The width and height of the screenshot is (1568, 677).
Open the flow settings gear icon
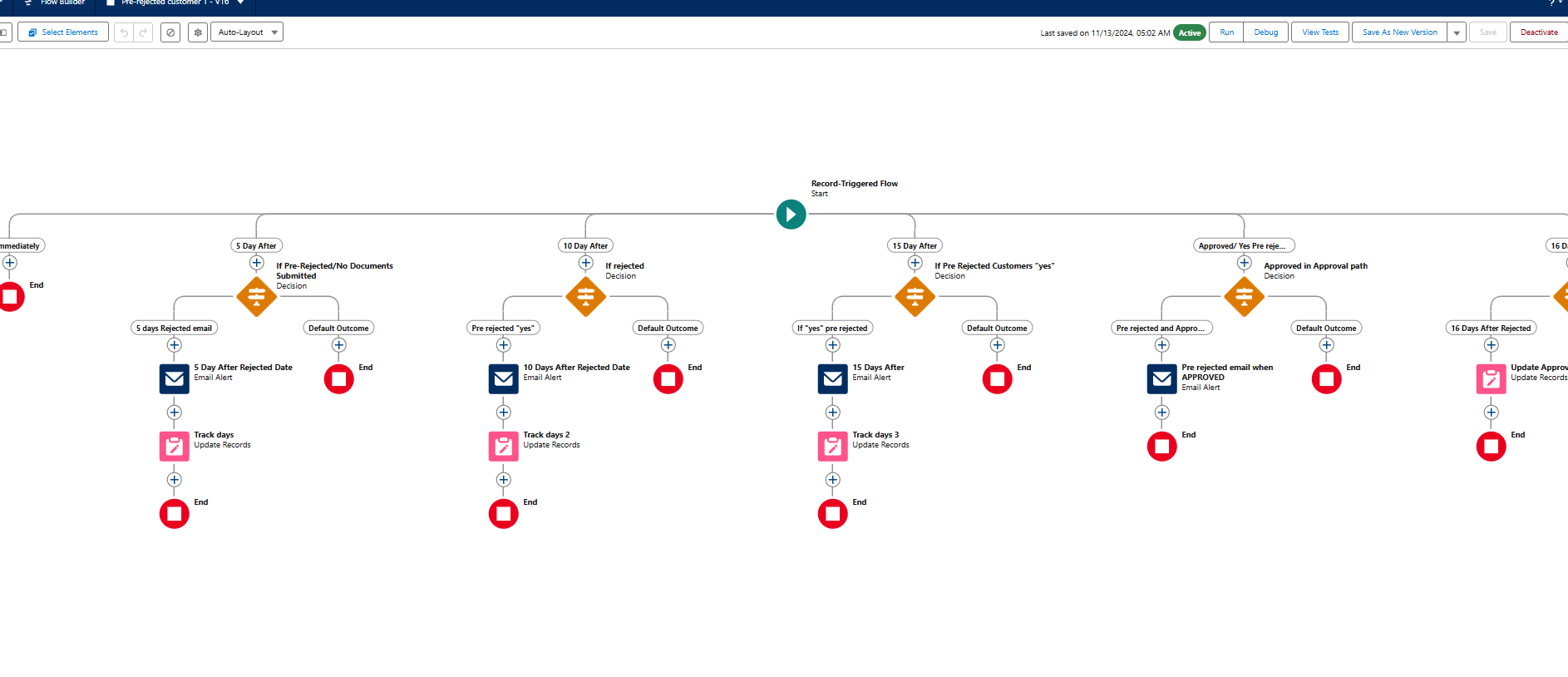198,32
